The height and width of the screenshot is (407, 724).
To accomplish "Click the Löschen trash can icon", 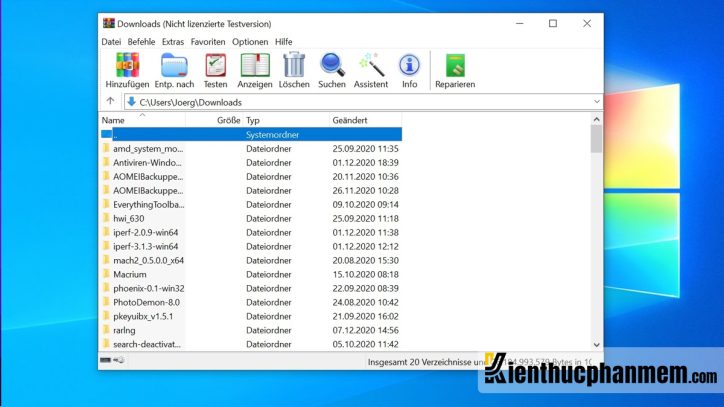I will coord(294,64).
